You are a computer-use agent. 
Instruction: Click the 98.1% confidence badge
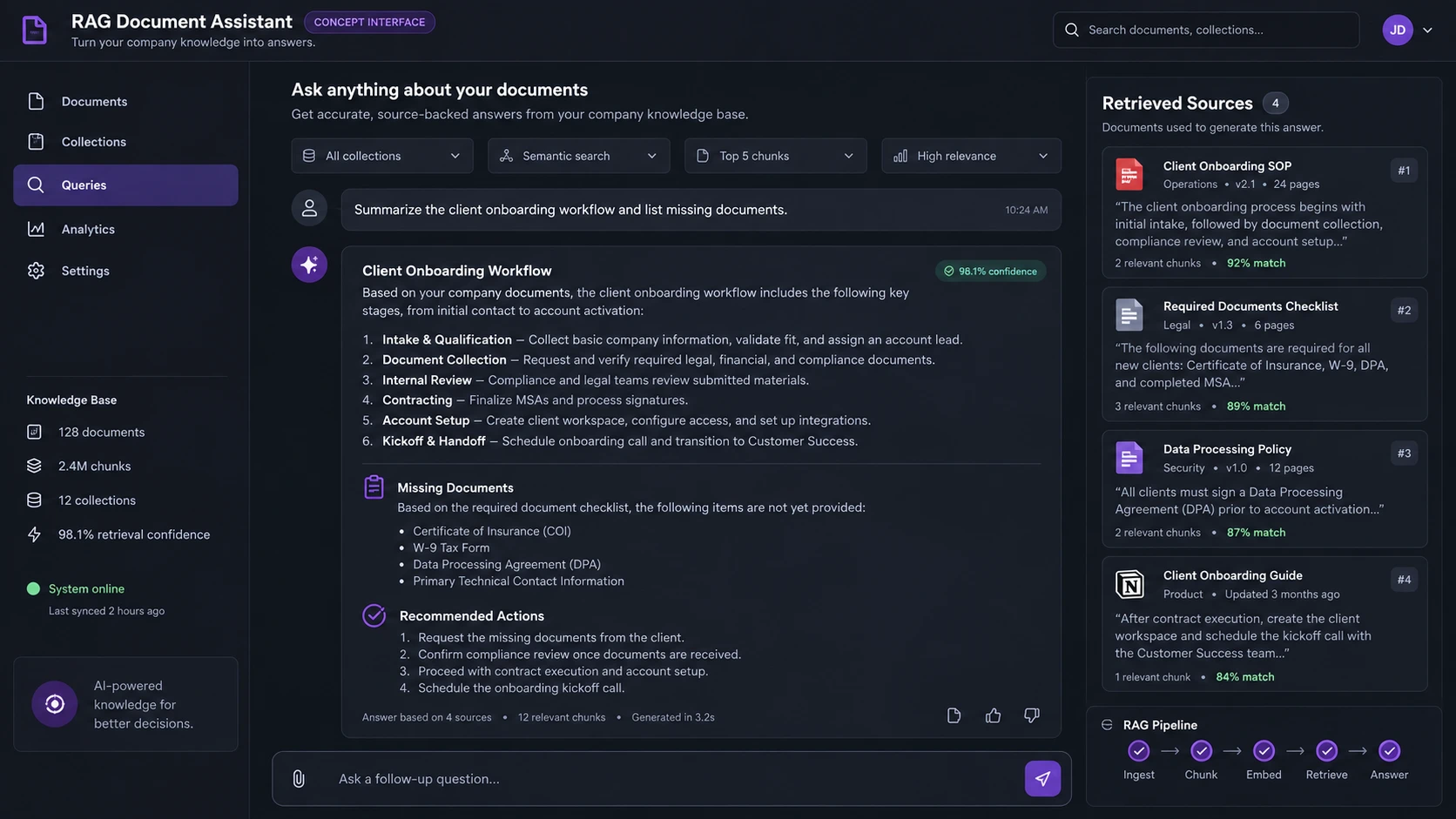(x=991, y=272)
